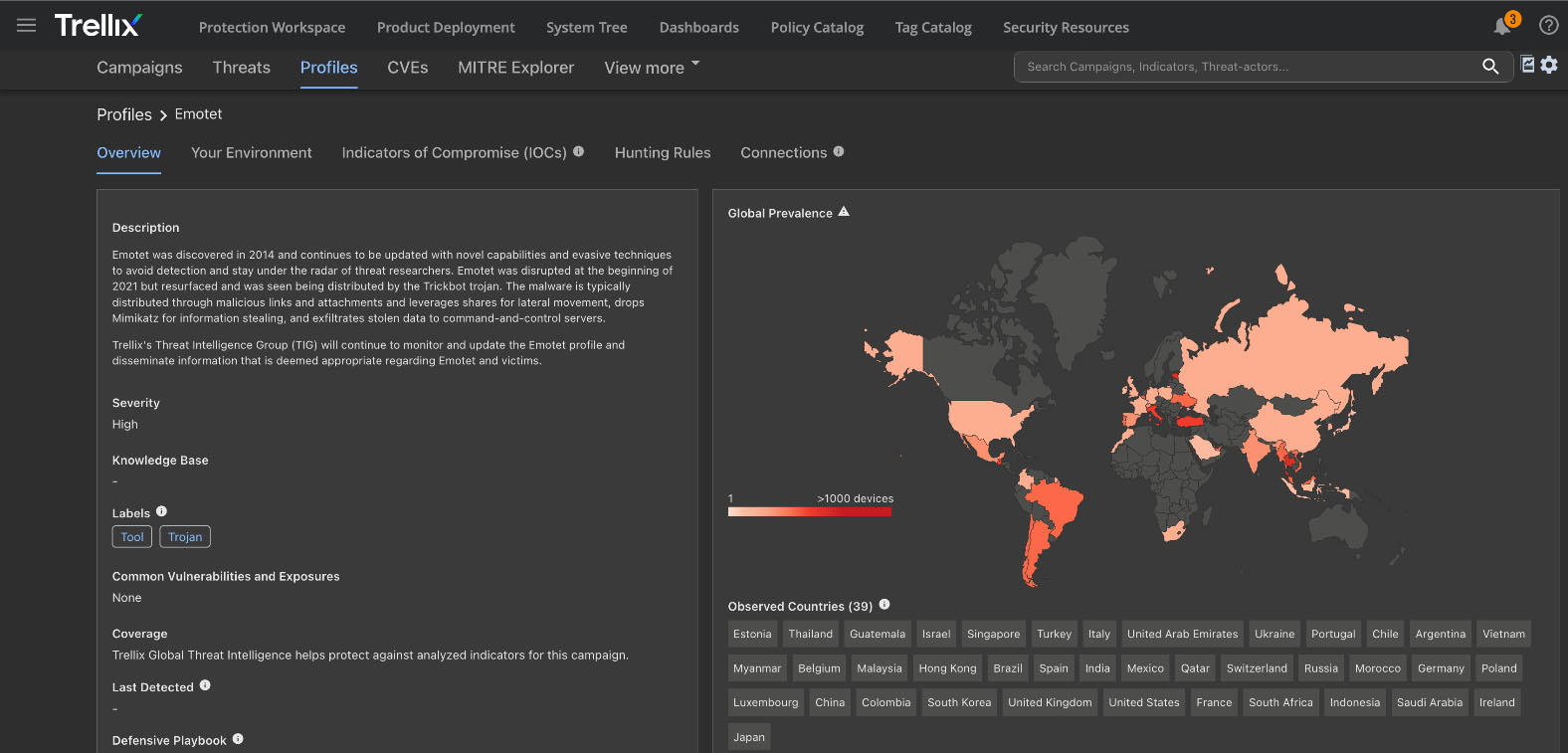Select the Estonia country chip

752,635
